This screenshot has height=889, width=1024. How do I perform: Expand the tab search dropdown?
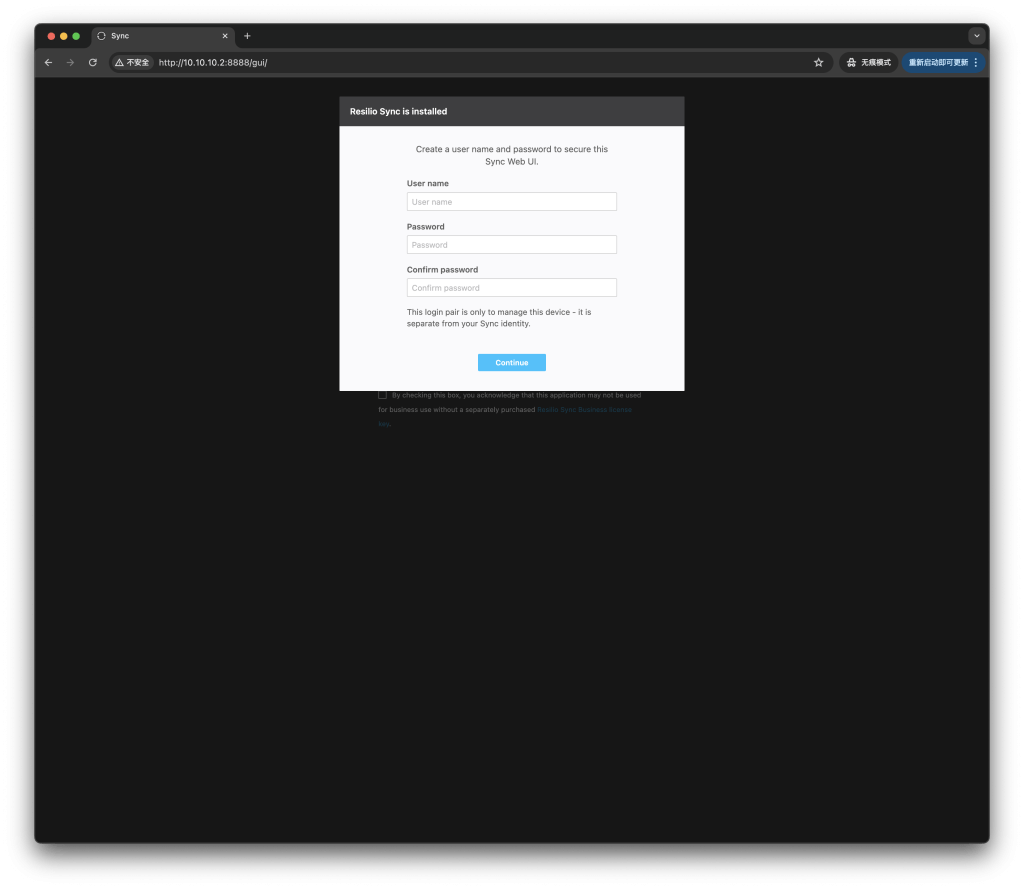pyautogui.click(x=976, y=36)
